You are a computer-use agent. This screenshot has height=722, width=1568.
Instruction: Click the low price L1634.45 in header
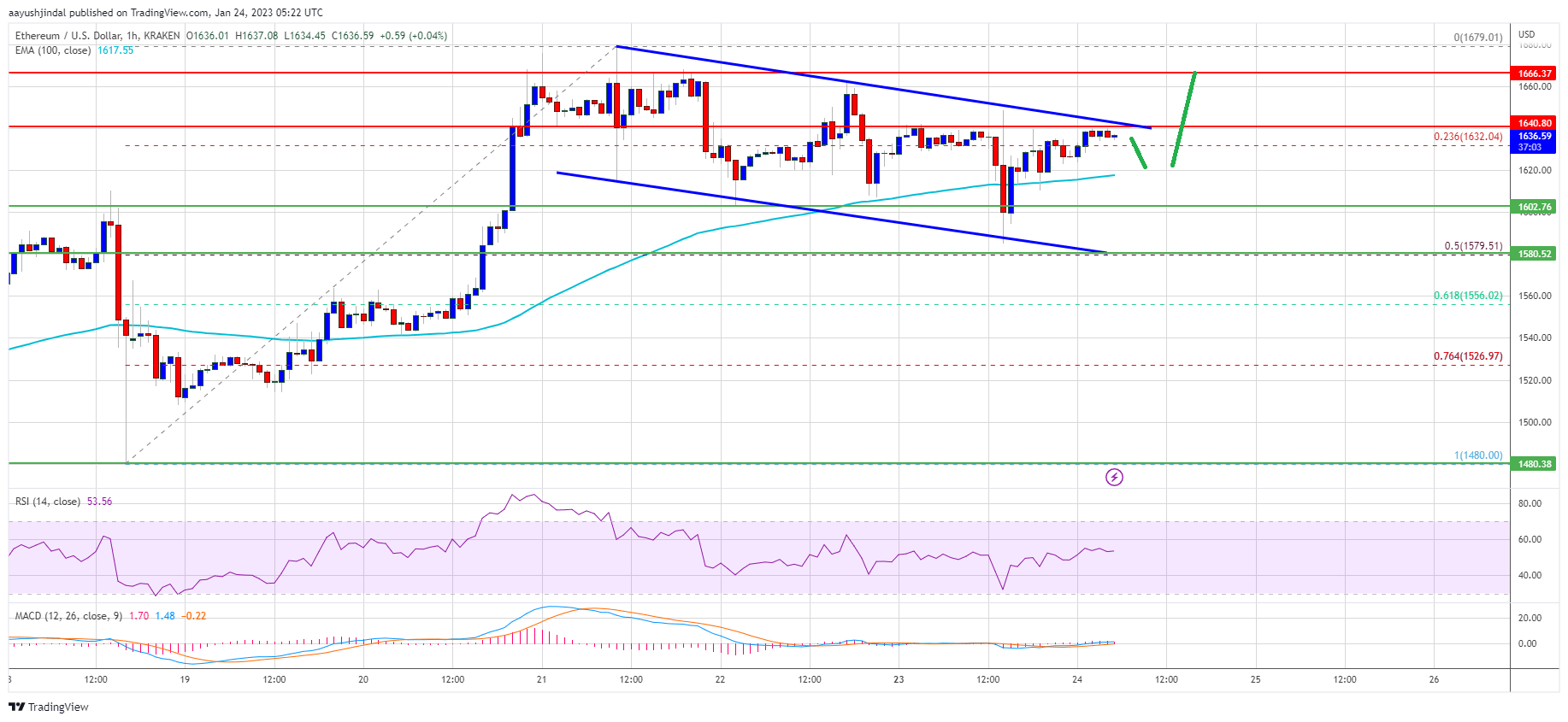click(305, 36)
